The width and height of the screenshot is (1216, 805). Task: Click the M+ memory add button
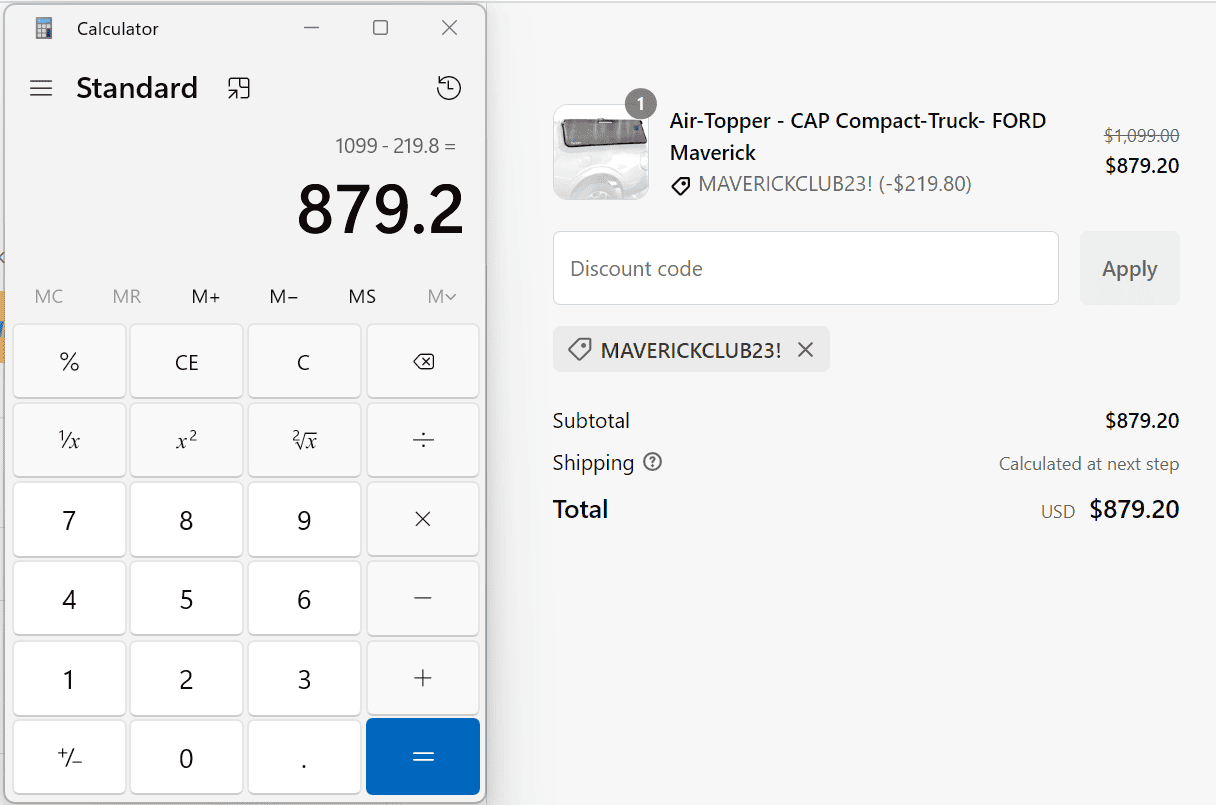(x=206, y=296)
